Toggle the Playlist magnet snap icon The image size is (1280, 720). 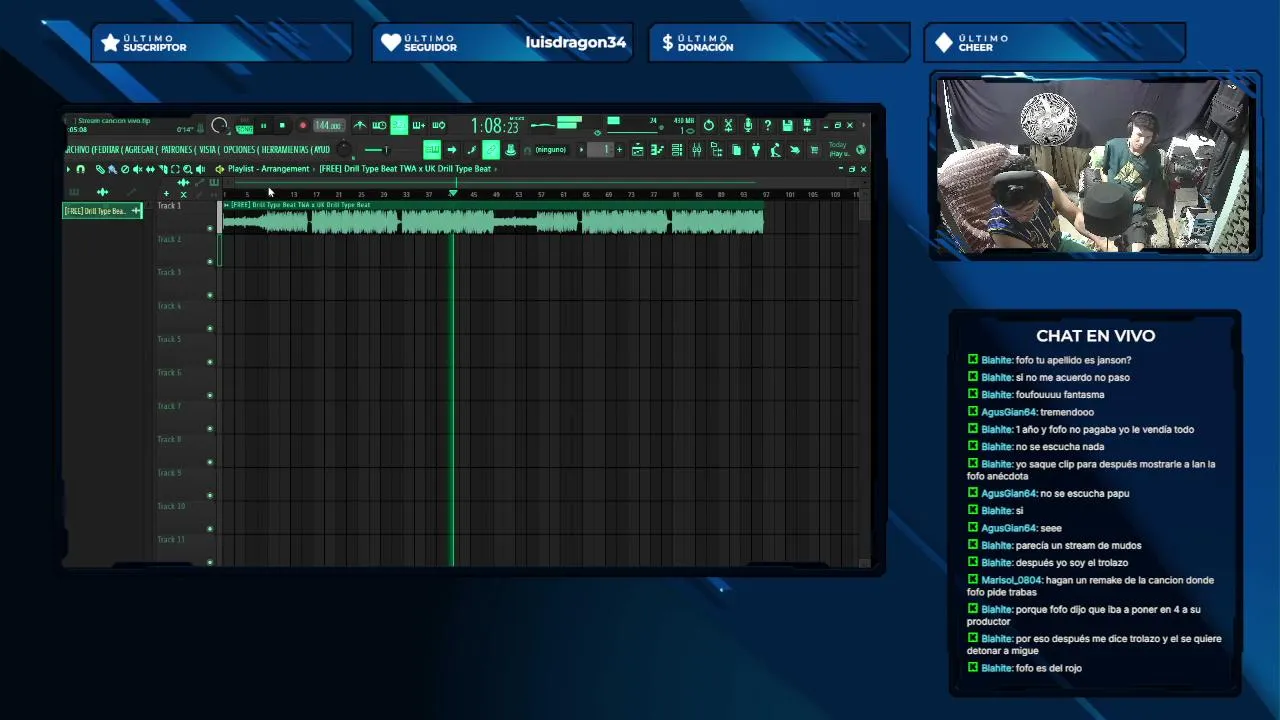(80, 169)
